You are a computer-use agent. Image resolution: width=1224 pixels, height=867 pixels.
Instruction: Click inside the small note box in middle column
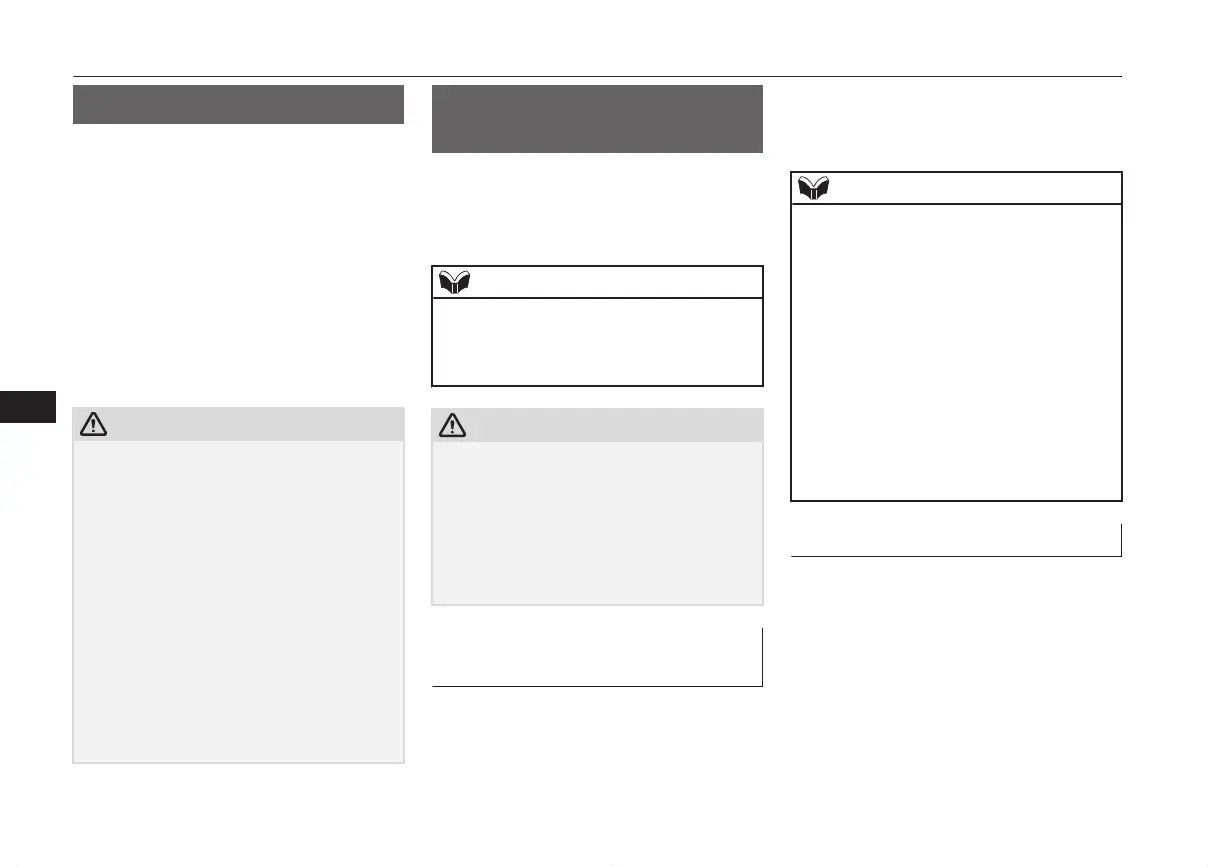pyautogui.click(x=597, y=341)
